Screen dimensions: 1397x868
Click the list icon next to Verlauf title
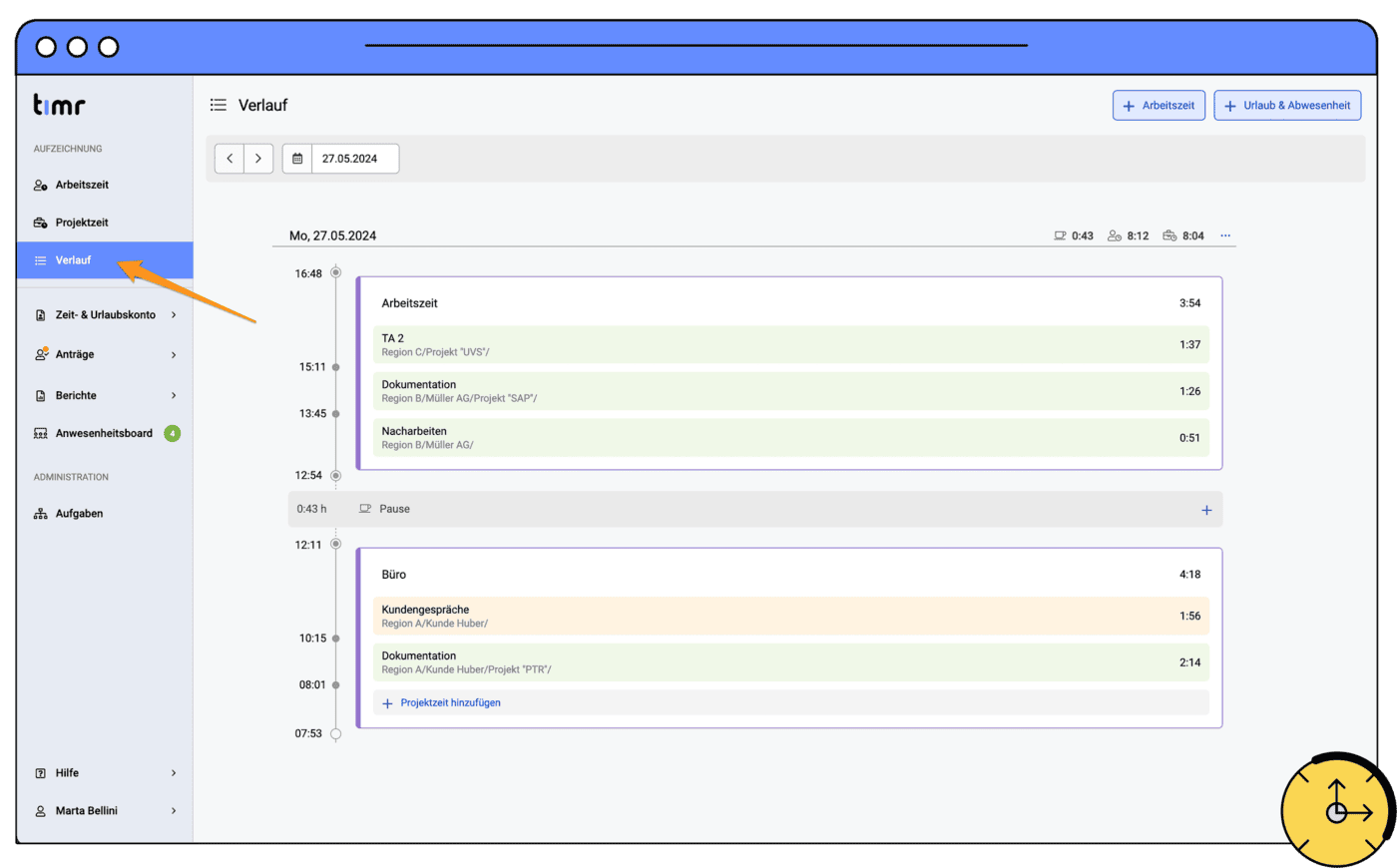tap(219, 105)
